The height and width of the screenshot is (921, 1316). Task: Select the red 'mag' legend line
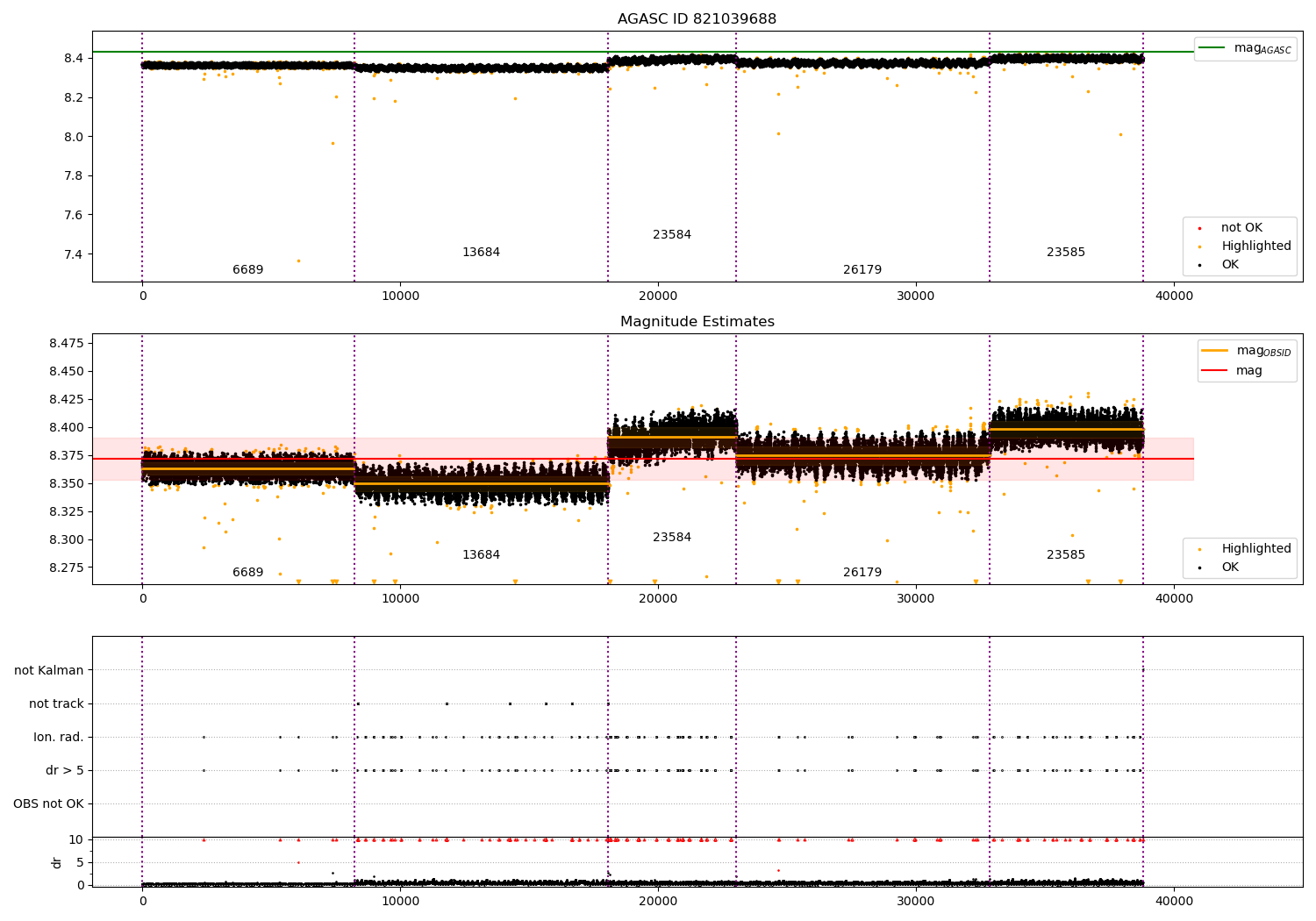pyautogui.click(x=1214, y=371)
